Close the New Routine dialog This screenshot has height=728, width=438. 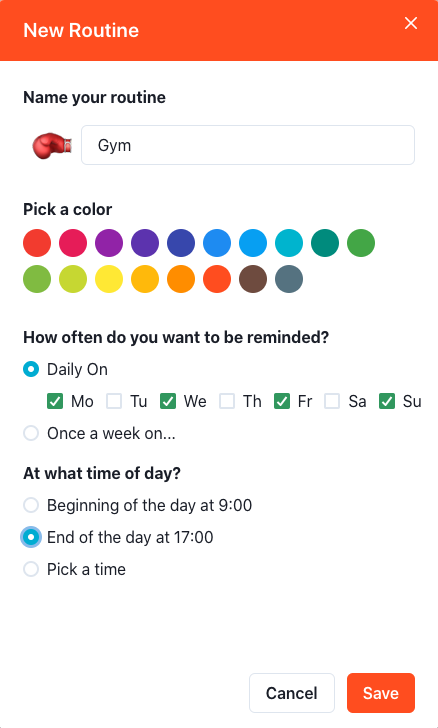(x=411, y=23)
